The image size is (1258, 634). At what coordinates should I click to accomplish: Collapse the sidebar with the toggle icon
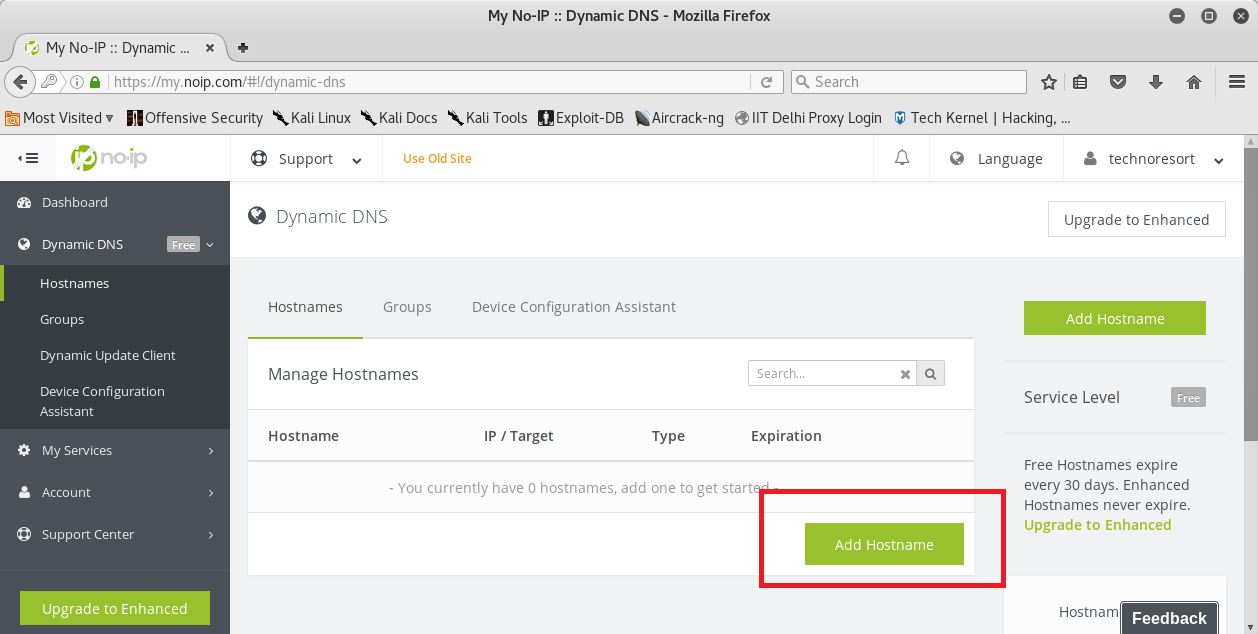click(28, 158)
